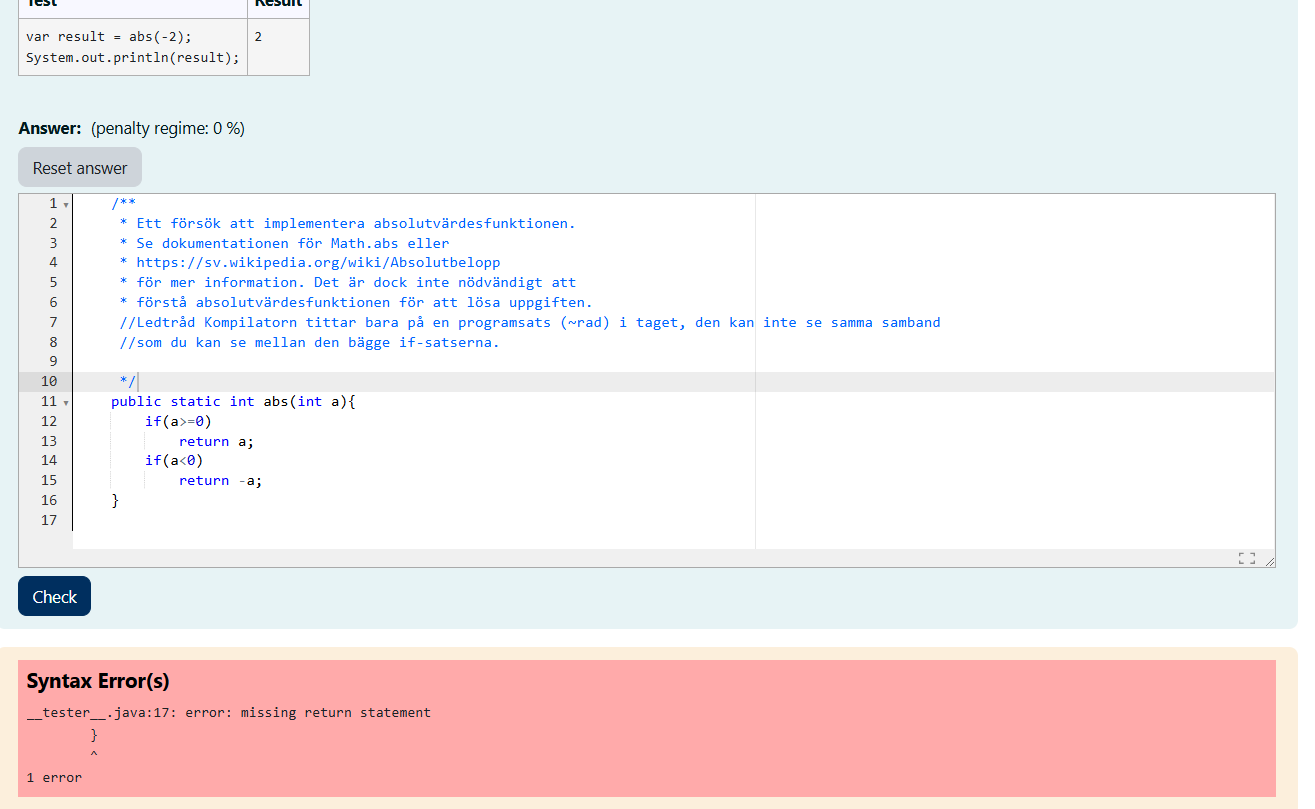The height and width of the screenshot is (809, 1315).
Task: Collapse the comment block at line 1
Action: pos(66,204)
